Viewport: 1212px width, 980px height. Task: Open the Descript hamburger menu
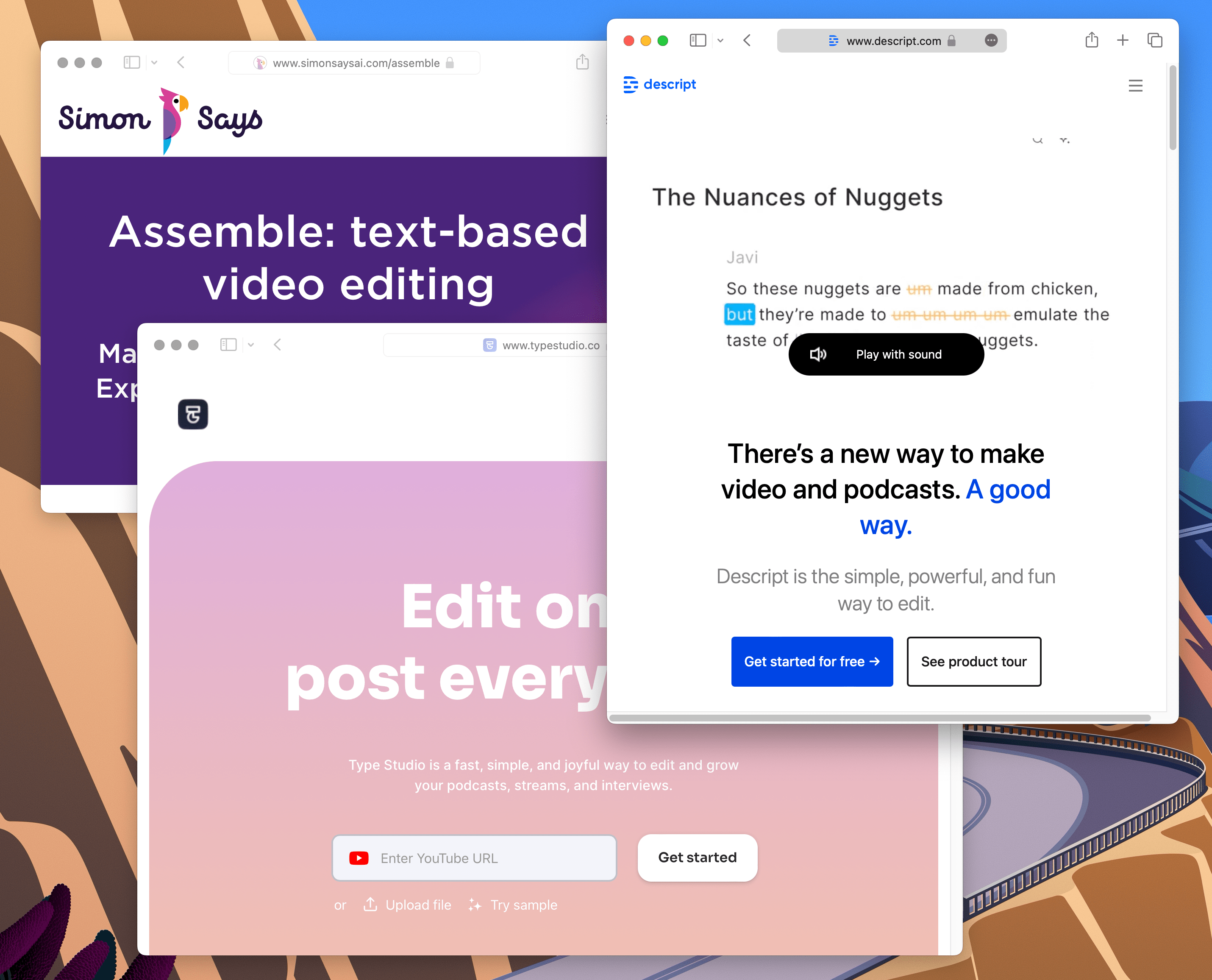(x=1135, y=85)
